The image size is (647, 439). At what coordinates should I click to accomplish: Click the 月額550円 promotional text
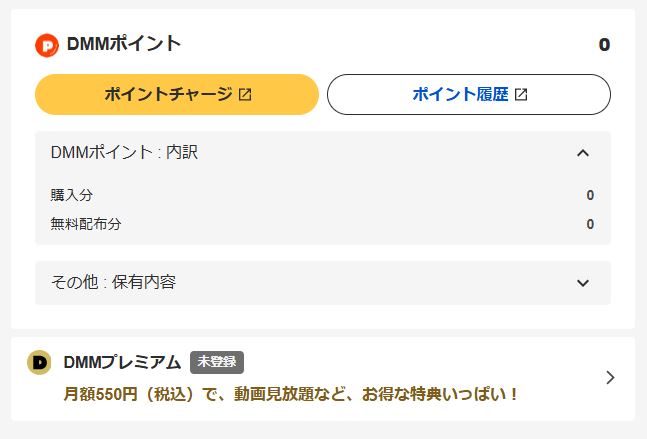point(291,394)
